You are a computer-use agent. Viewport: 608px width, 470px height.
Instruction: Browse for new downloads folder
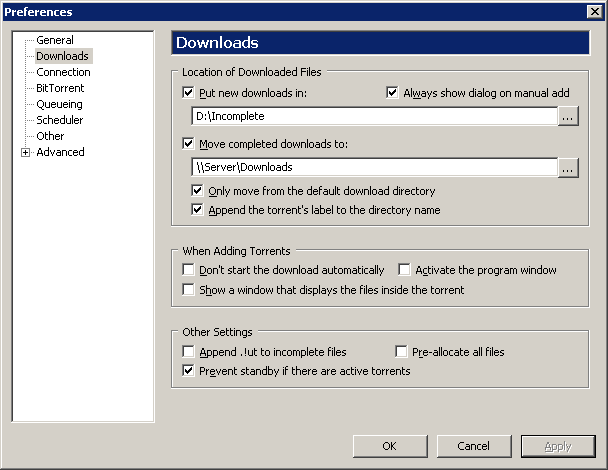pyautogui.click(x=568, y=116)
